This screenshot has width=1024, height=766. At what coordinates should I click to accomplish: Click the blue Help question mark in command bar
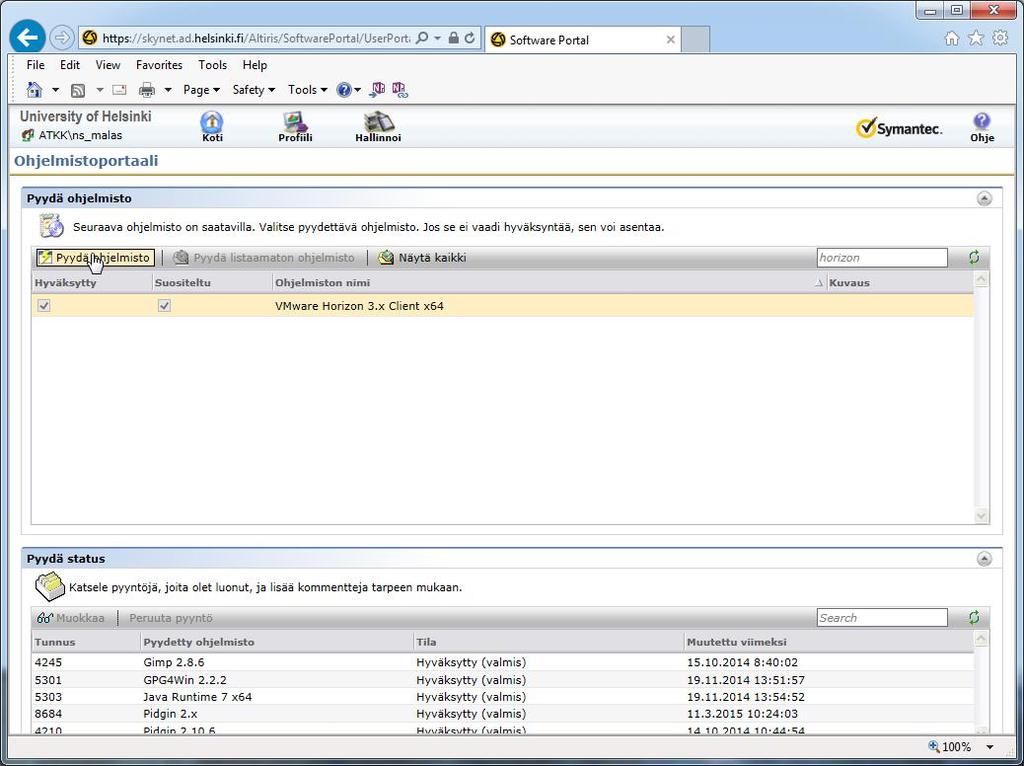(344, 90)
